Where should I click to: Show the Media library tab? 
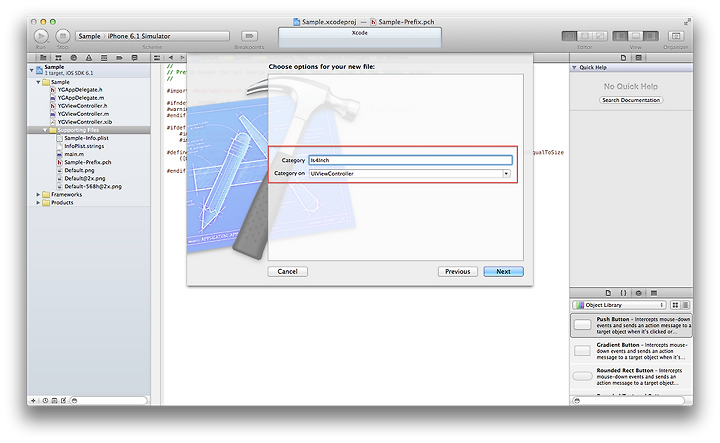click(654, 293)
